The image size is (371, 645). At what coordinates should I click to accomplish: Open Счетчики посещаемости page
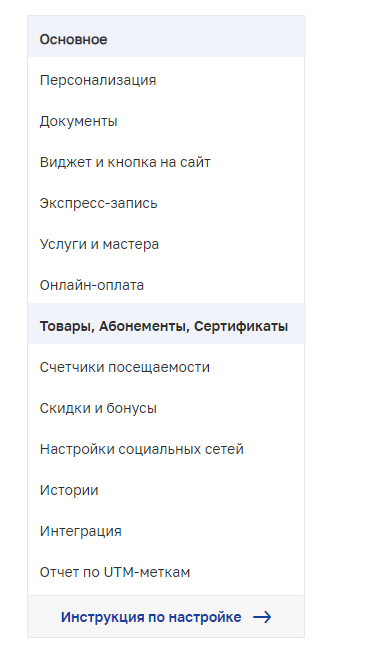point(166,367)
